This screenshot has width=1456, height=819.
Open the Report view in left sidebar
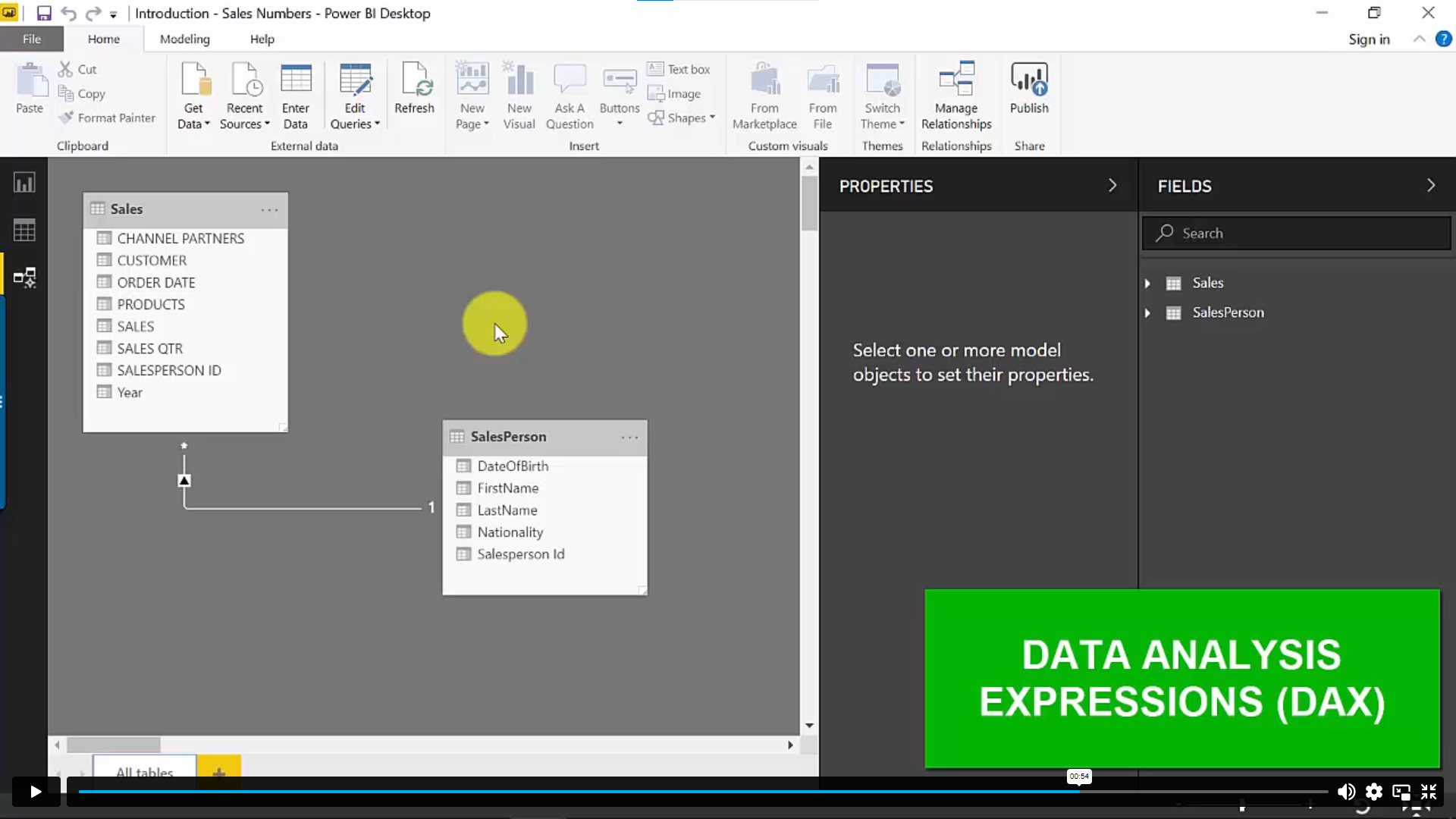click(x=24, y=183)
